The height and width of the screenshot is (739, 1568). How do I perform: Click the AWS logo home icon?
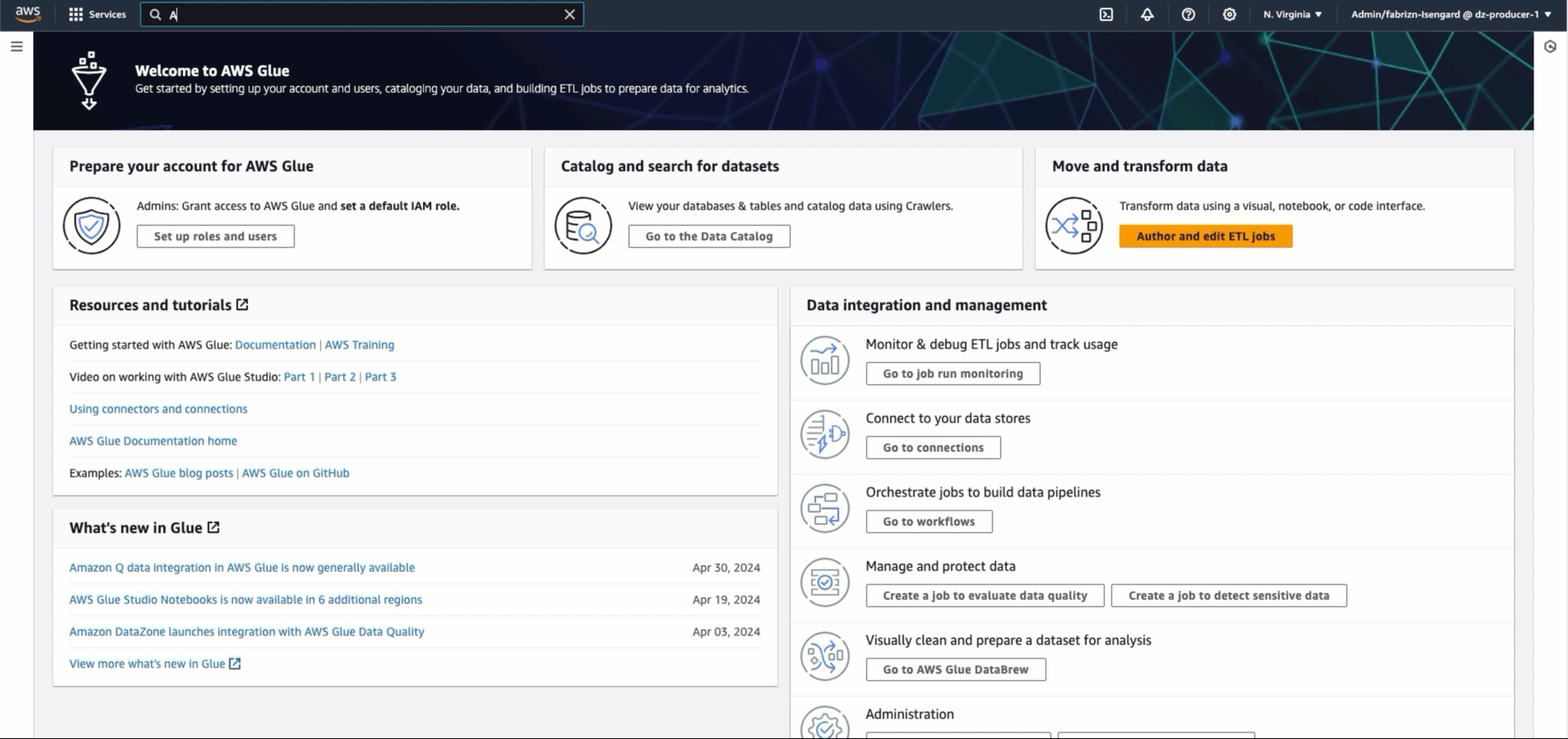coord(27,14)
